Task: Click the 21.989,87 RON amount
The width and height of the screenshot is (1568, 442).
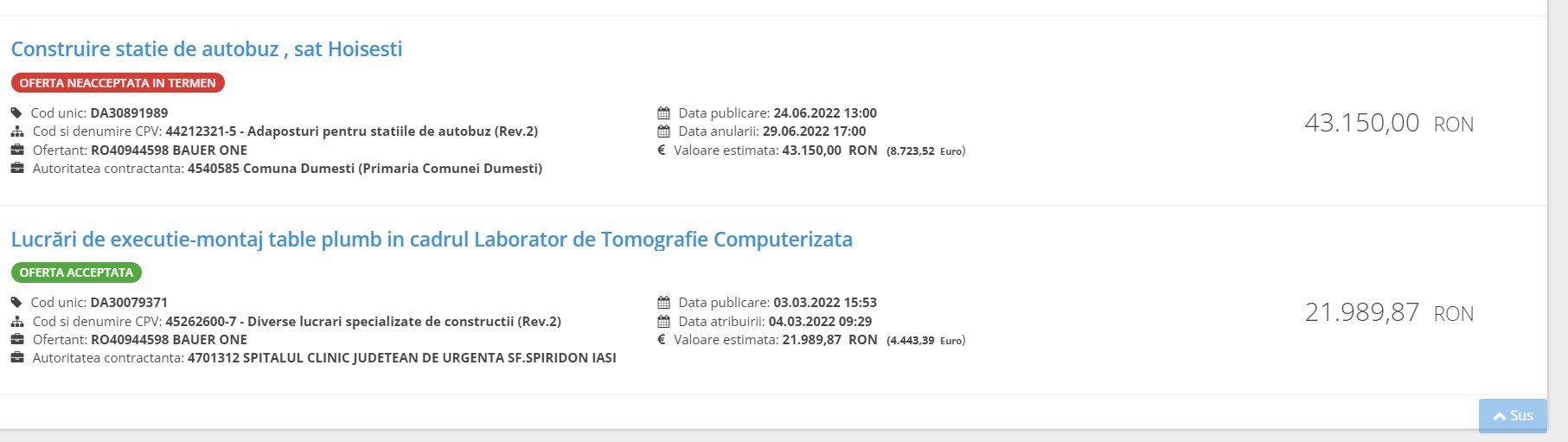Action: point(1389,313)
